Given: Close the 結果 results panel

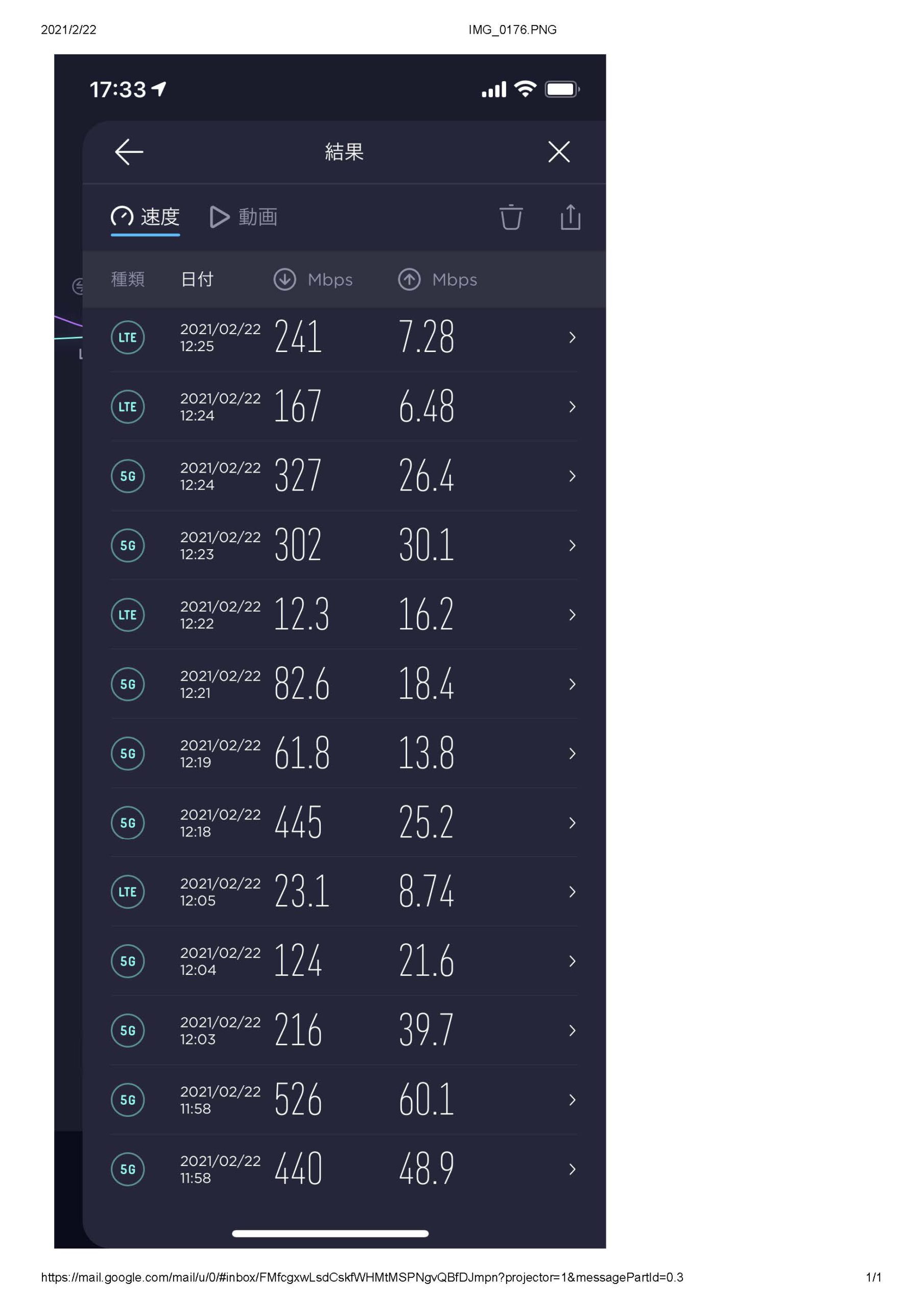Looking at the screenshot, I should tap(559, 152).
